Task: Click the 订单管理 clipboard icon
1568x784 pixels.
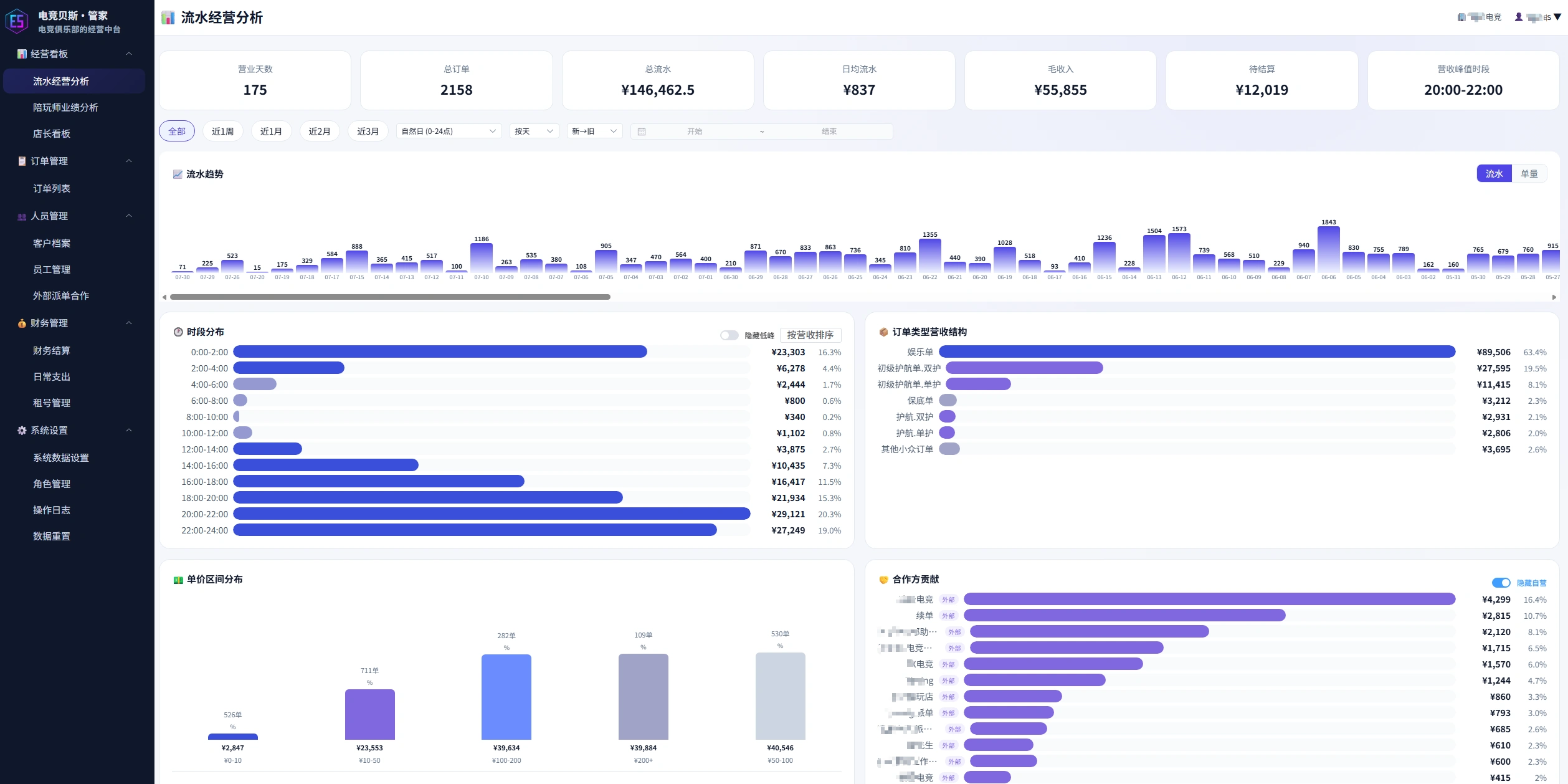Action: pyautogui.click(x=22, y=161)
